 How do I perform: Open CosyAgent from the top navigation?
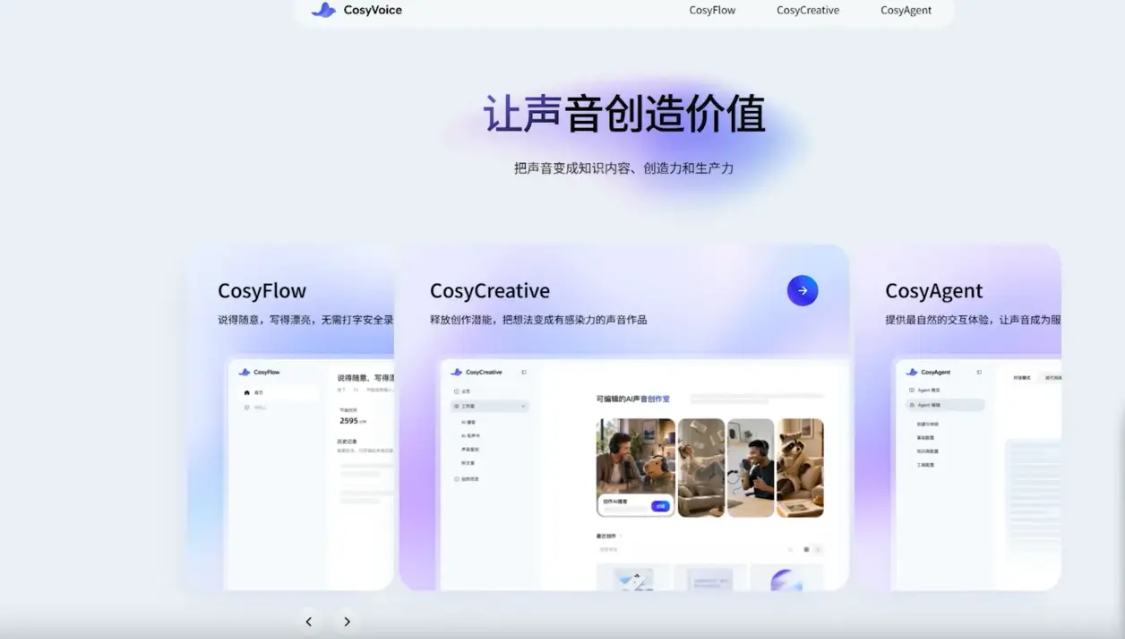point(905,10)
